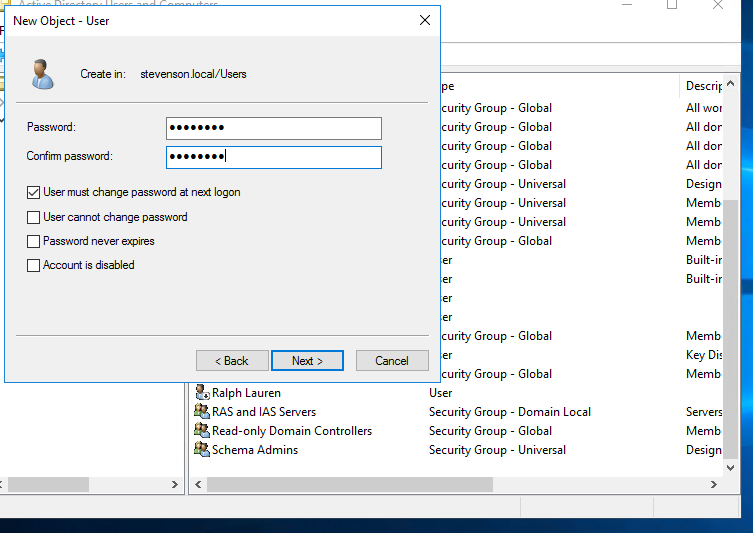This screenshot has width=753, height=533.
Task: Click the list's vertical scrollbar down arrow
Action: 731,468
